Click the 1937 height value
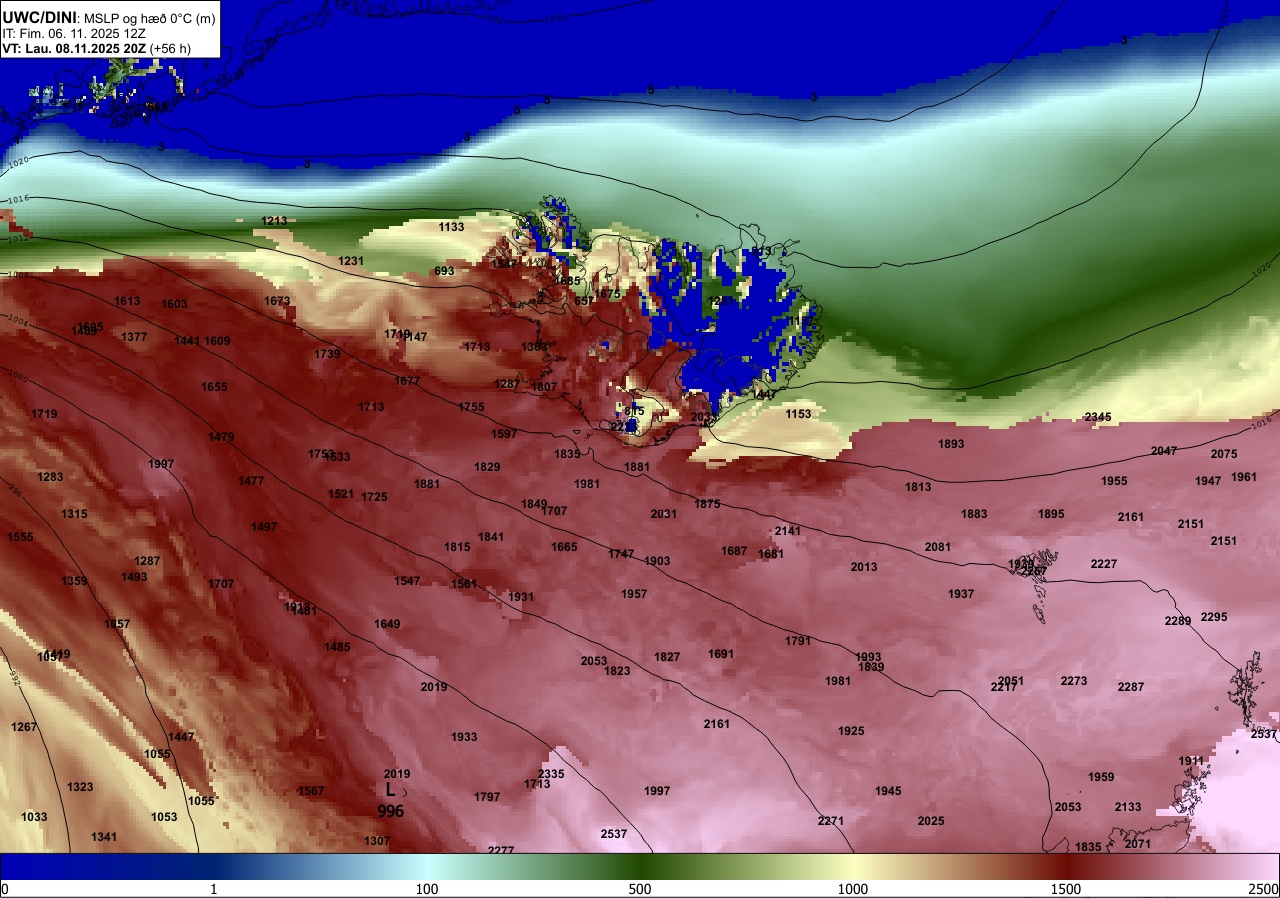This screenshot has height=898, width=1280. point(961,594)
